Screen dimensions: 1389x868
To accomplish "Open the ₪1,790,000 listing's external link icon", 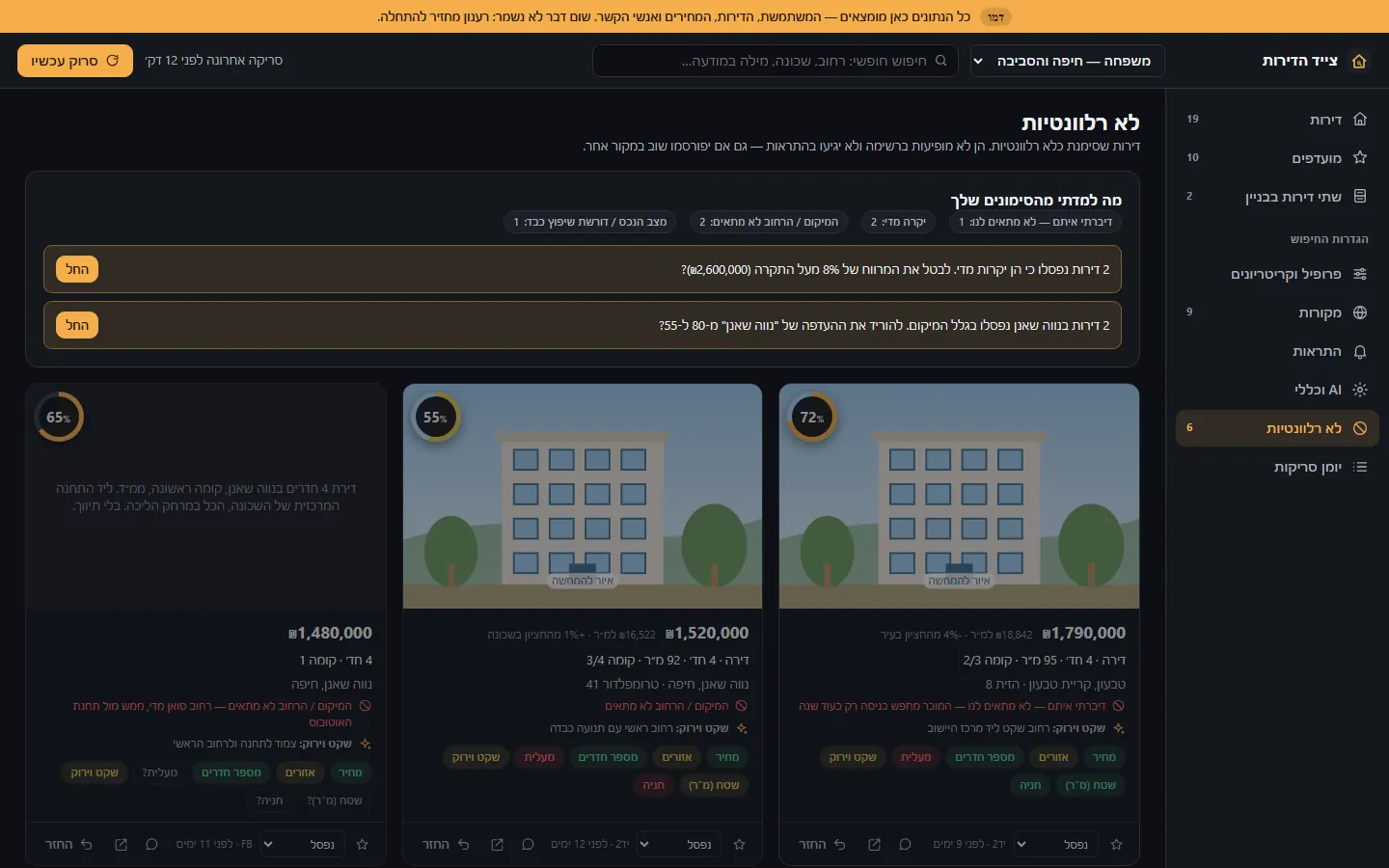I will tap(874, 844).
